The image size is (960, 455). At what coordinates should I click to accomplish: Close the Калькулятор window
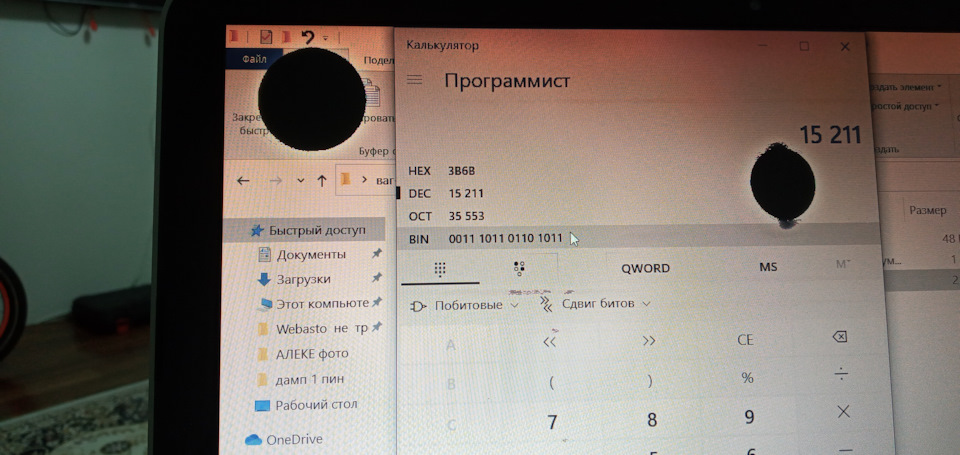point(845,46)
